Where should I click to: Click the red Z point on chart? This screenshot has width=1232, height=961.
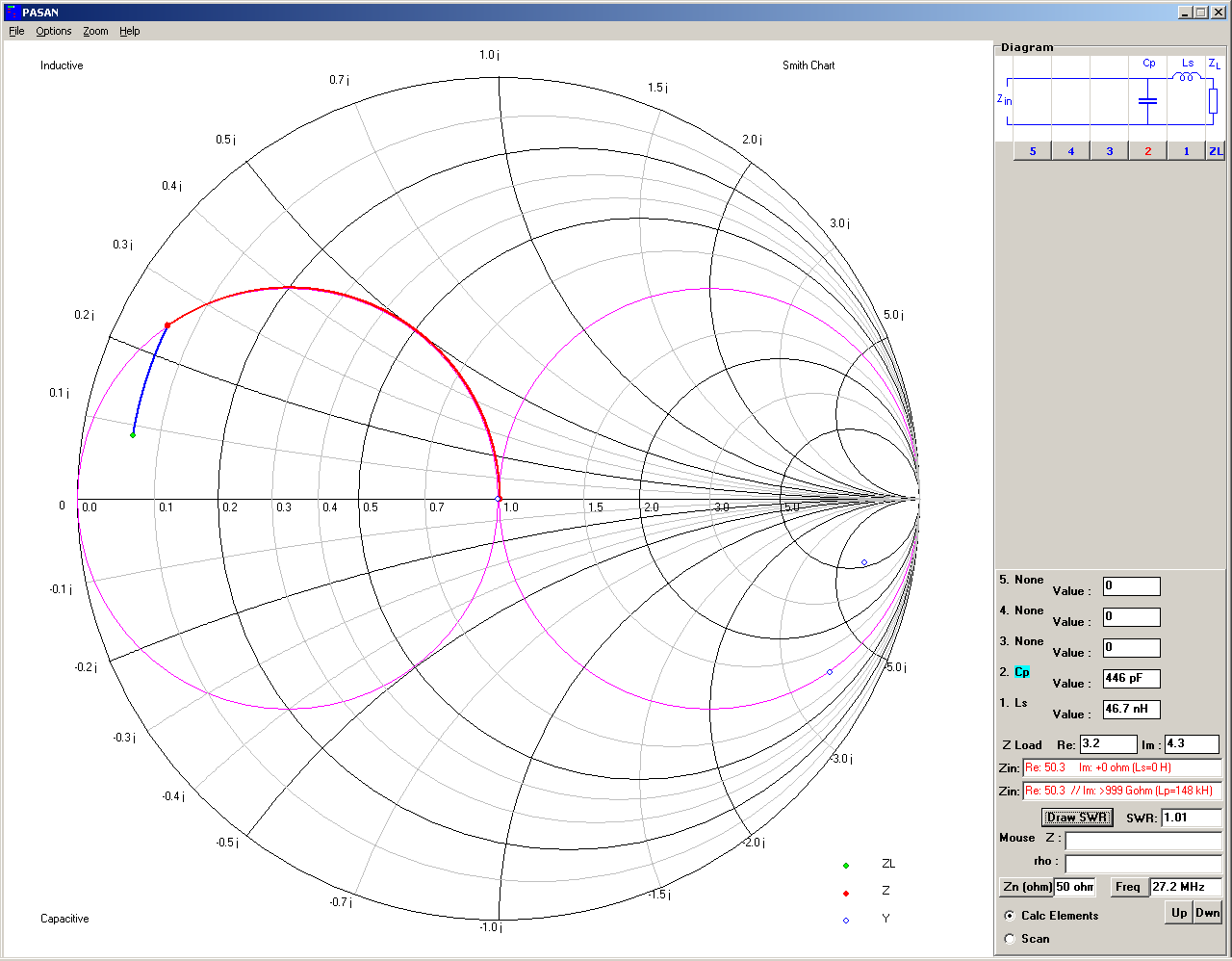(x=167, y=325)
